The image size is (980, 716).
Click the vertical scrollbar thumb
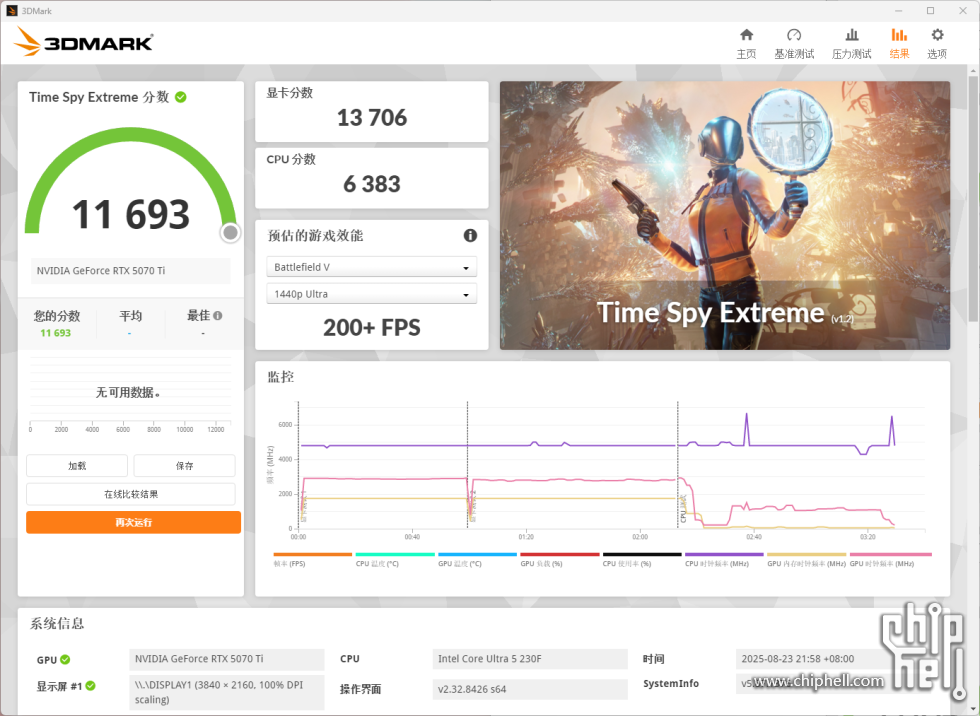[974, 200]
